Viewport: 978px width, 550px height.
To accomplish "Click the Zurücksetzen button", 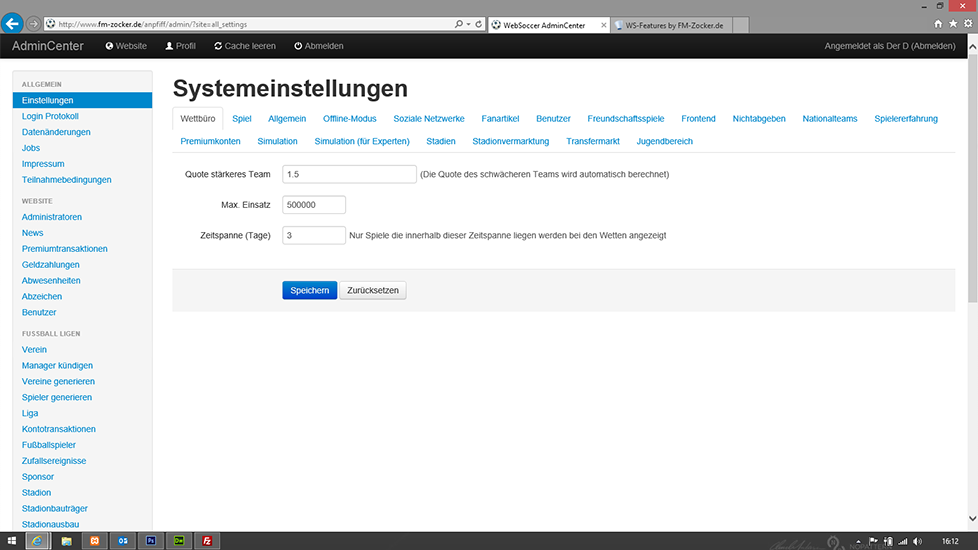I will (x=373, y=291).
